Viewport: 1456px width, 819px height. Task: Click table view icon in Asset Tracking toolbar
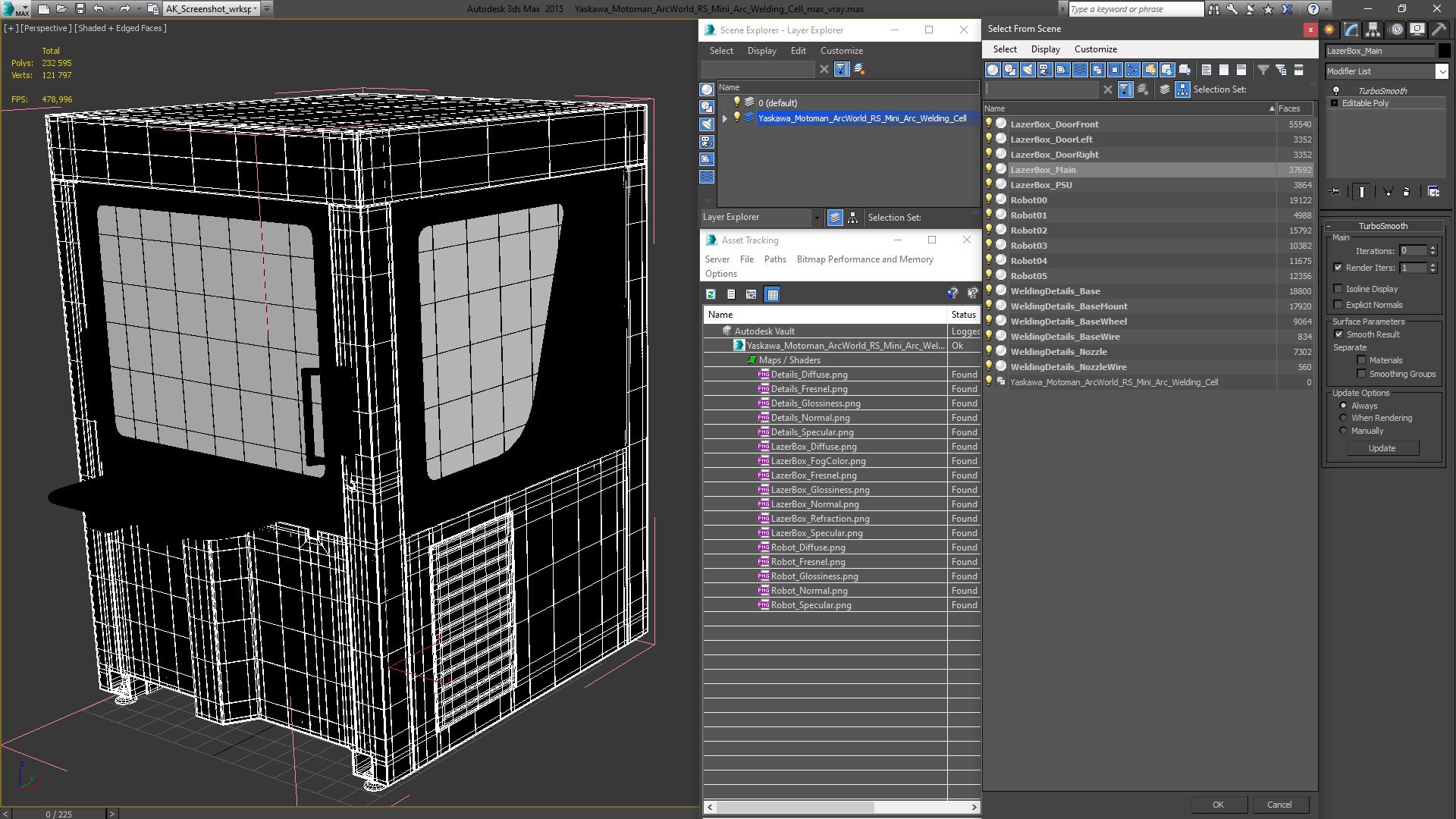773,294
